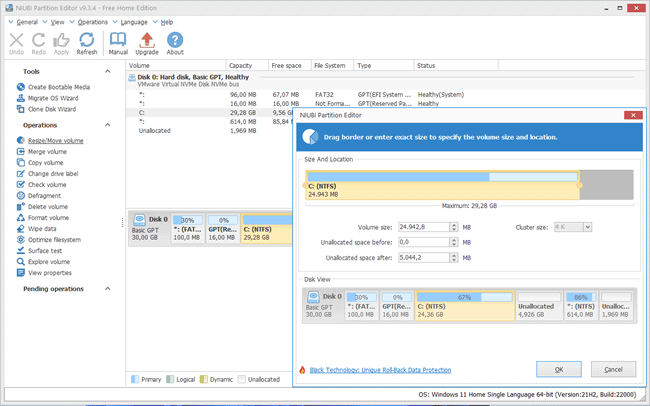The image size is (650, 406).
Task: Click the Redo toolbar icon
Action: click(39, 44)
